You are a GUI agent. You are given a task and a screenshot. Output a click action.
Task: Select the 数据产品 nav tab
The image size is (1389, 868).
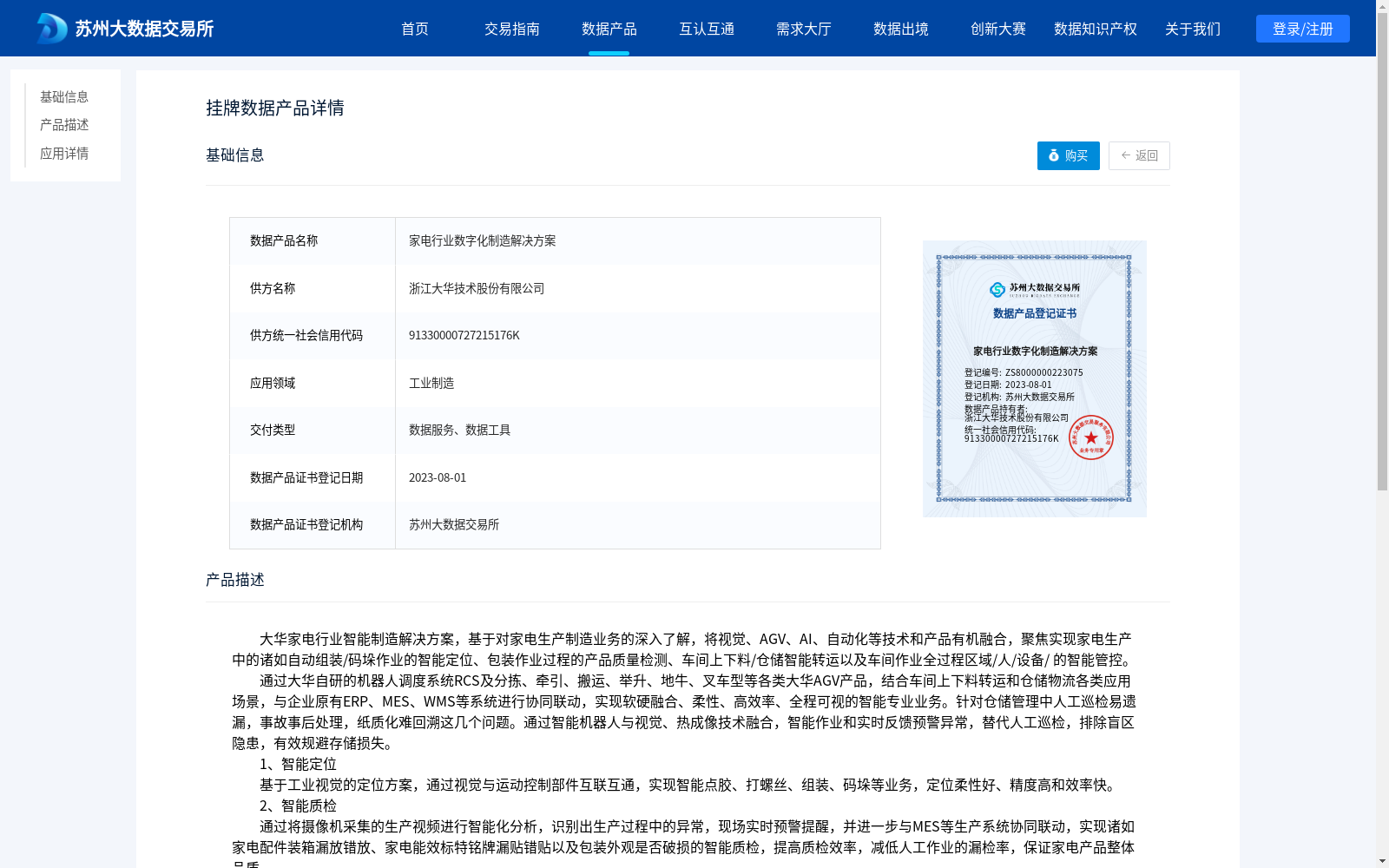click(x=609, y=29)
